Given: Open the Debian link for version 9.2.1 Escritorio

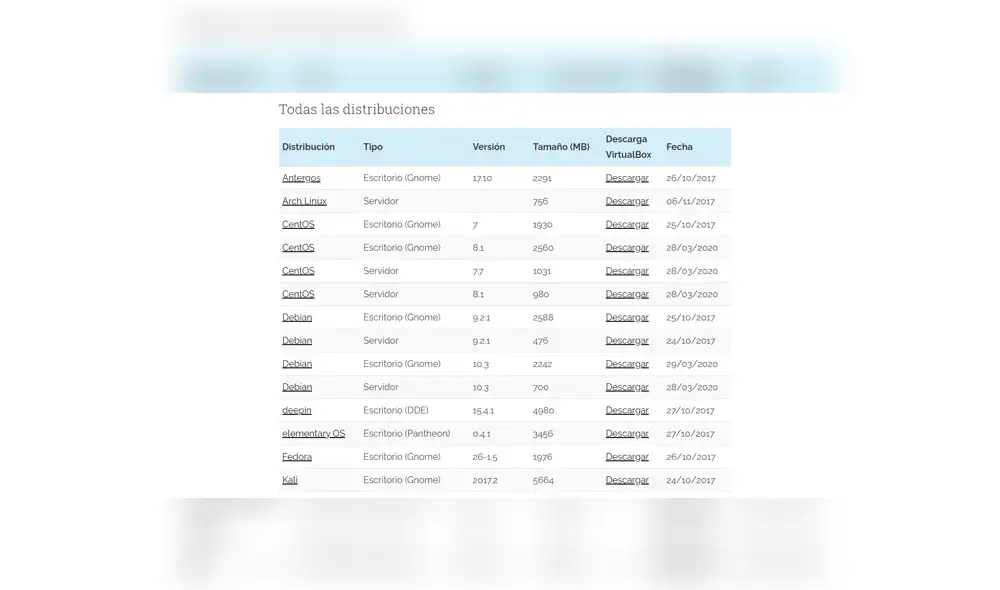Looking at the screenshot, I should (x=296, y=317).
